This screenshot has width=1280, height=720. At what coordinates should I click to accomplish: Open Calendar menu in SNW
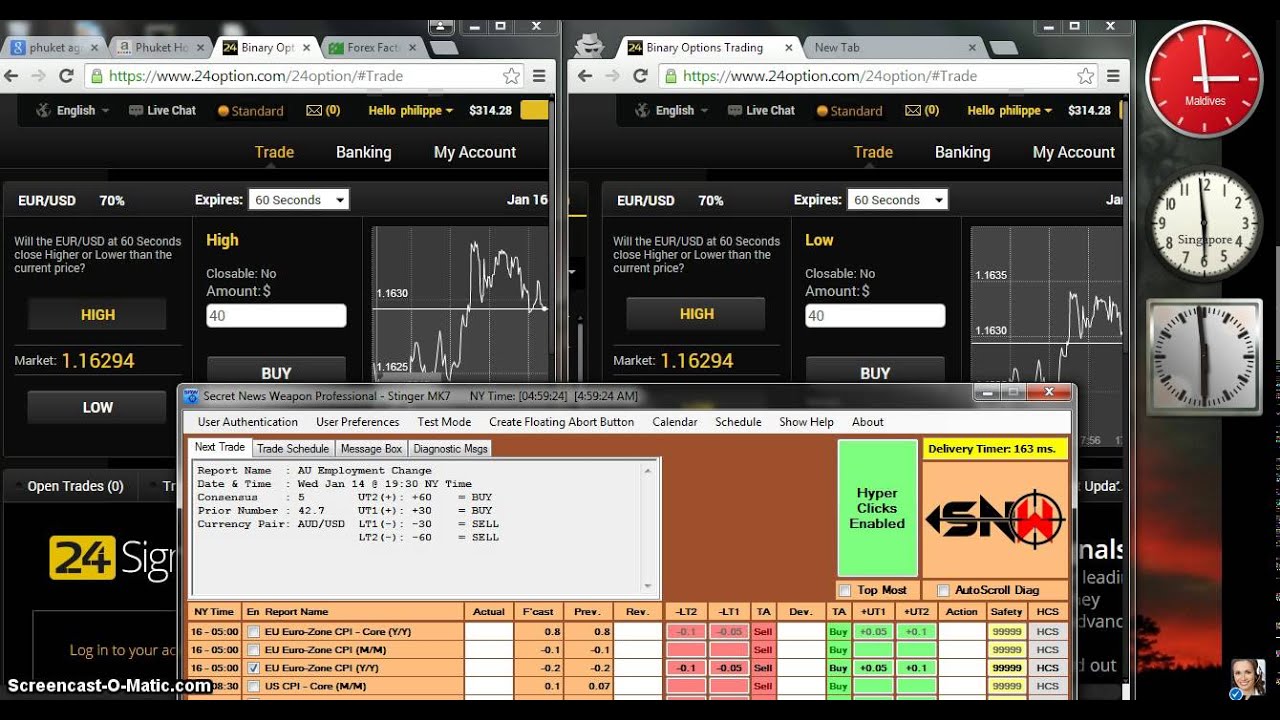675,422
